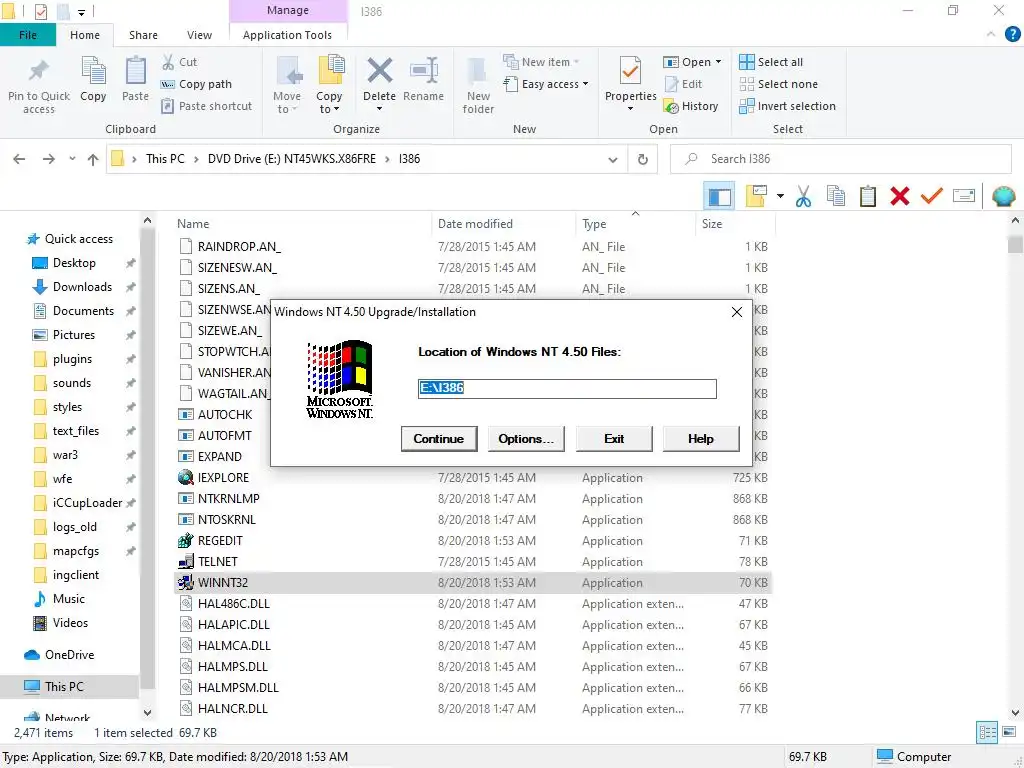Screen dimensions: 1024x768
Task: Select Downloads in Quick access
Action: [82, 287]
